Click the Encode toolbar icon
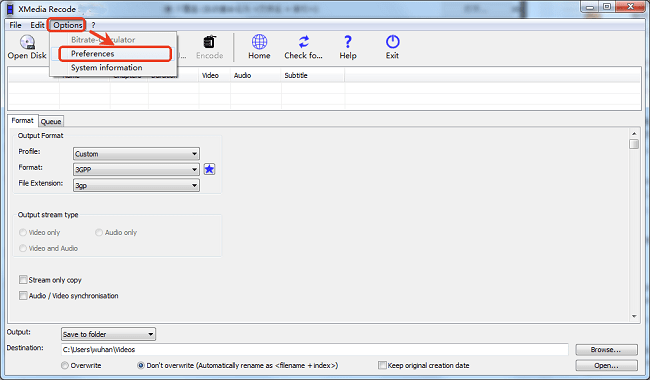Screen dimensions: 650x380 210,42
